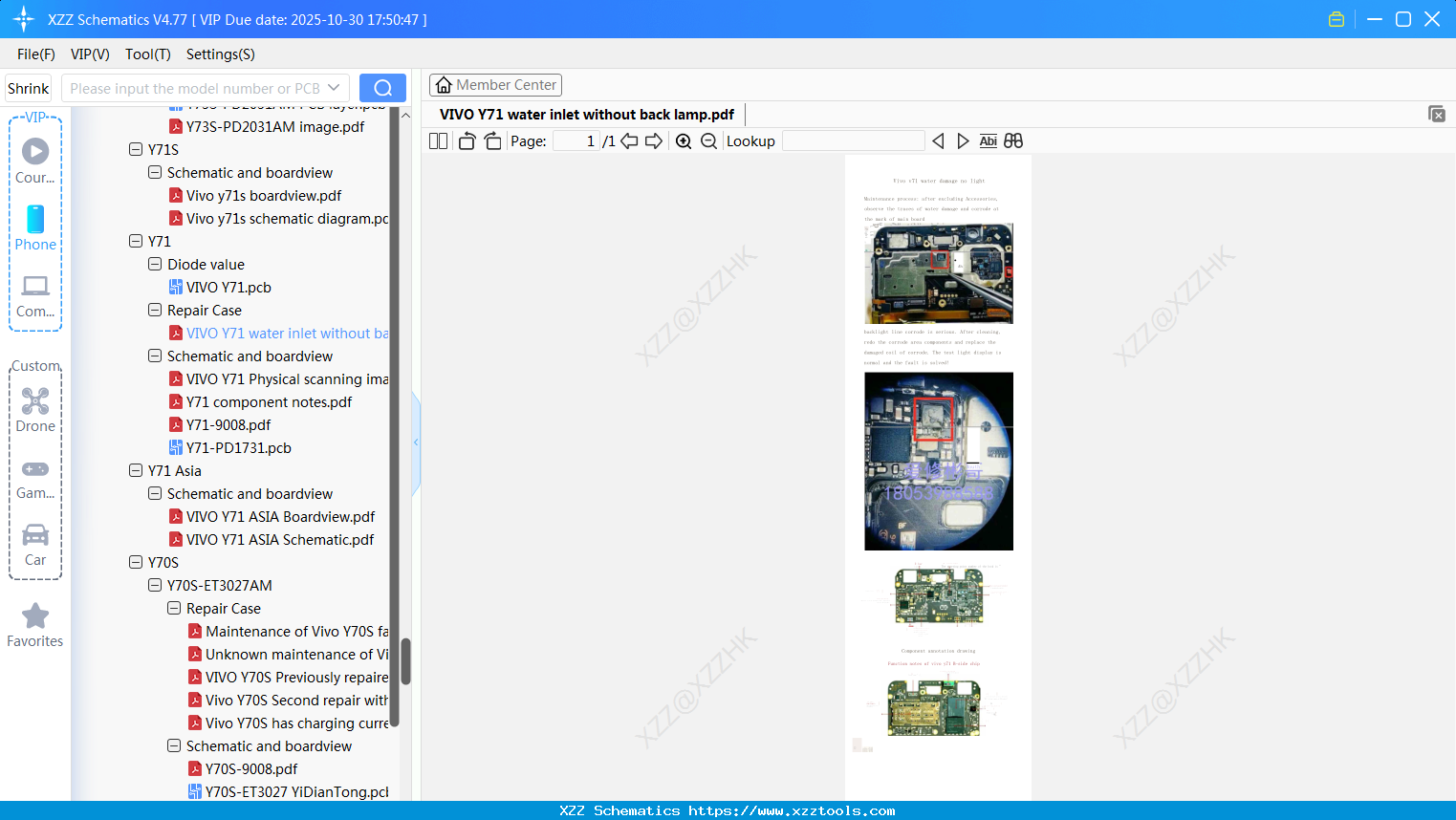Find next Lookup match triangle

(x=963, y=141)
